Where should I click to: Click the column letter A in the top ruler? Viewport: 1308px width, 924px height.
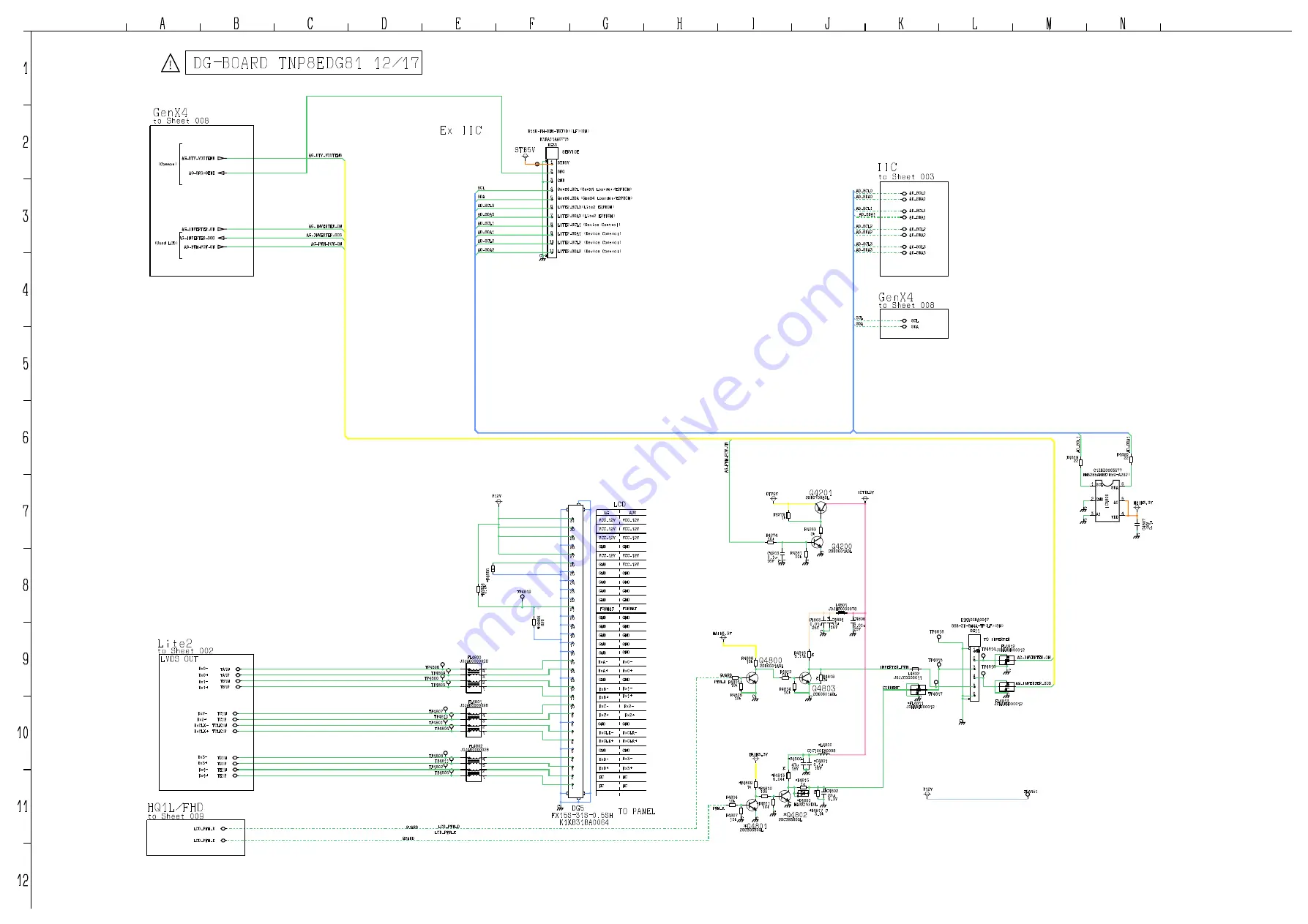pos(162,24)
